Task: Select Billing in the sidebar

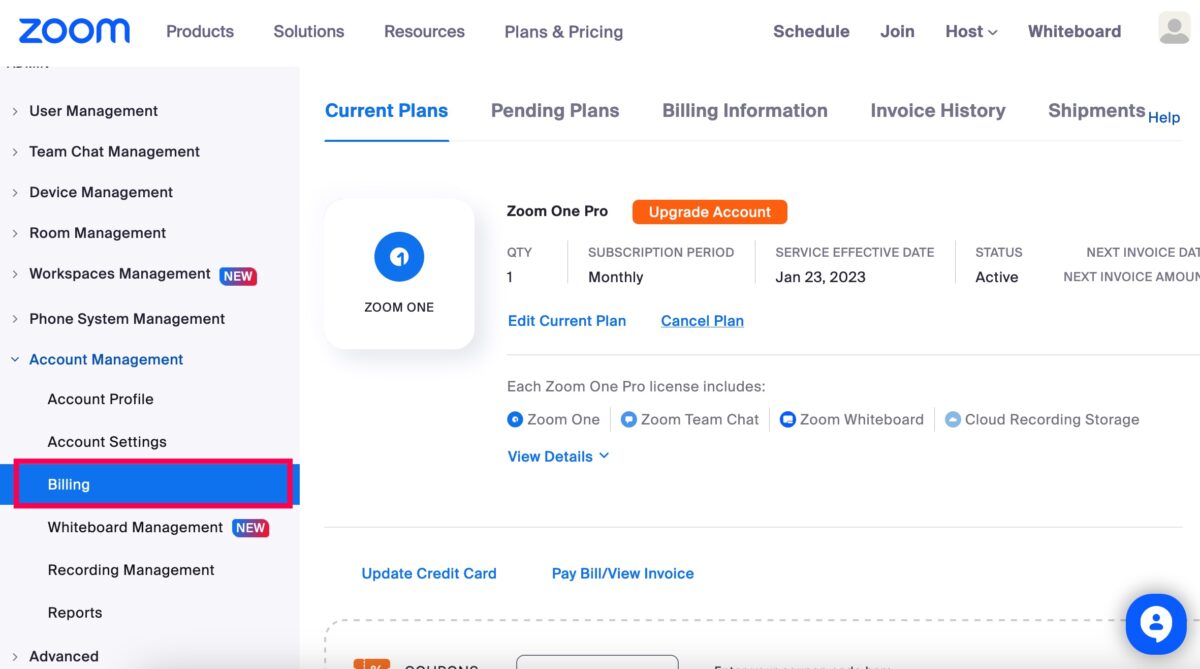Action: 153,484
